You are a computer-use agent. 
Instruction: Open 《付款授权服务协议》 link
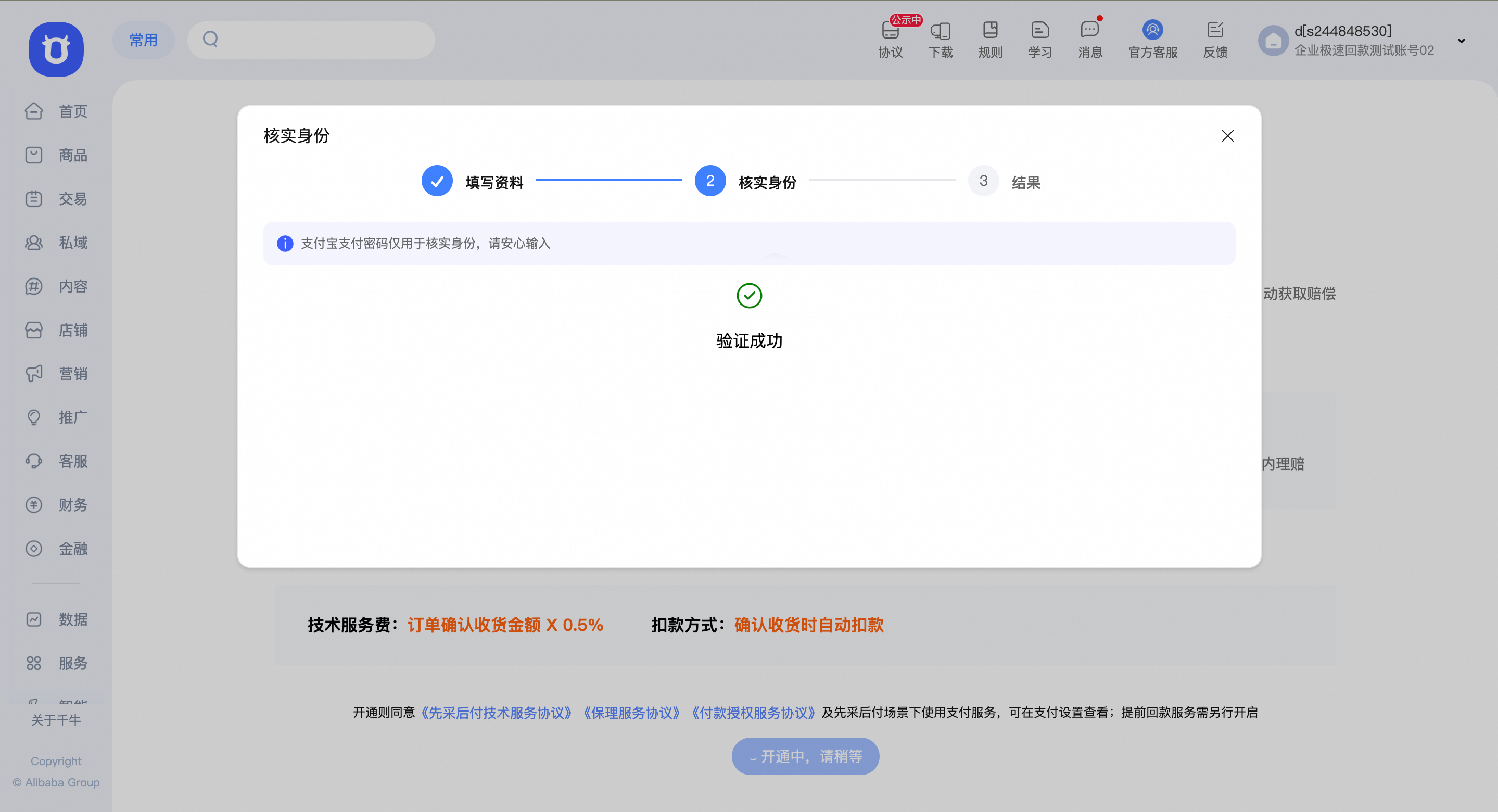point(753,713)
